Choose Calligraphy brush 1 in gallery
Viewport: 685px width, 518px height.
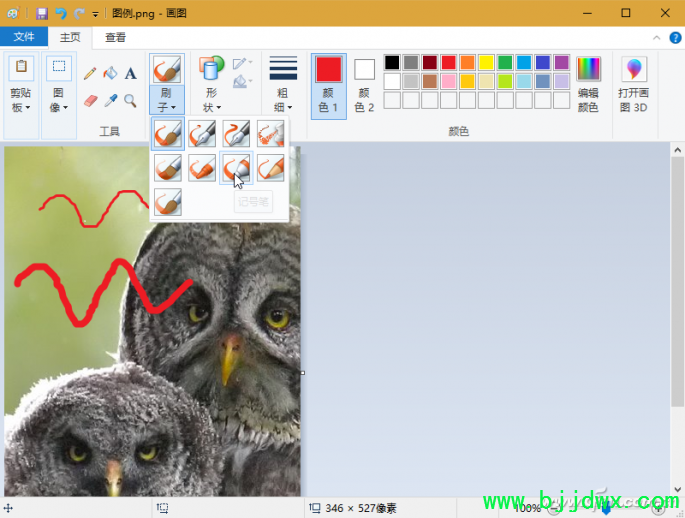(x=202, y=133)
